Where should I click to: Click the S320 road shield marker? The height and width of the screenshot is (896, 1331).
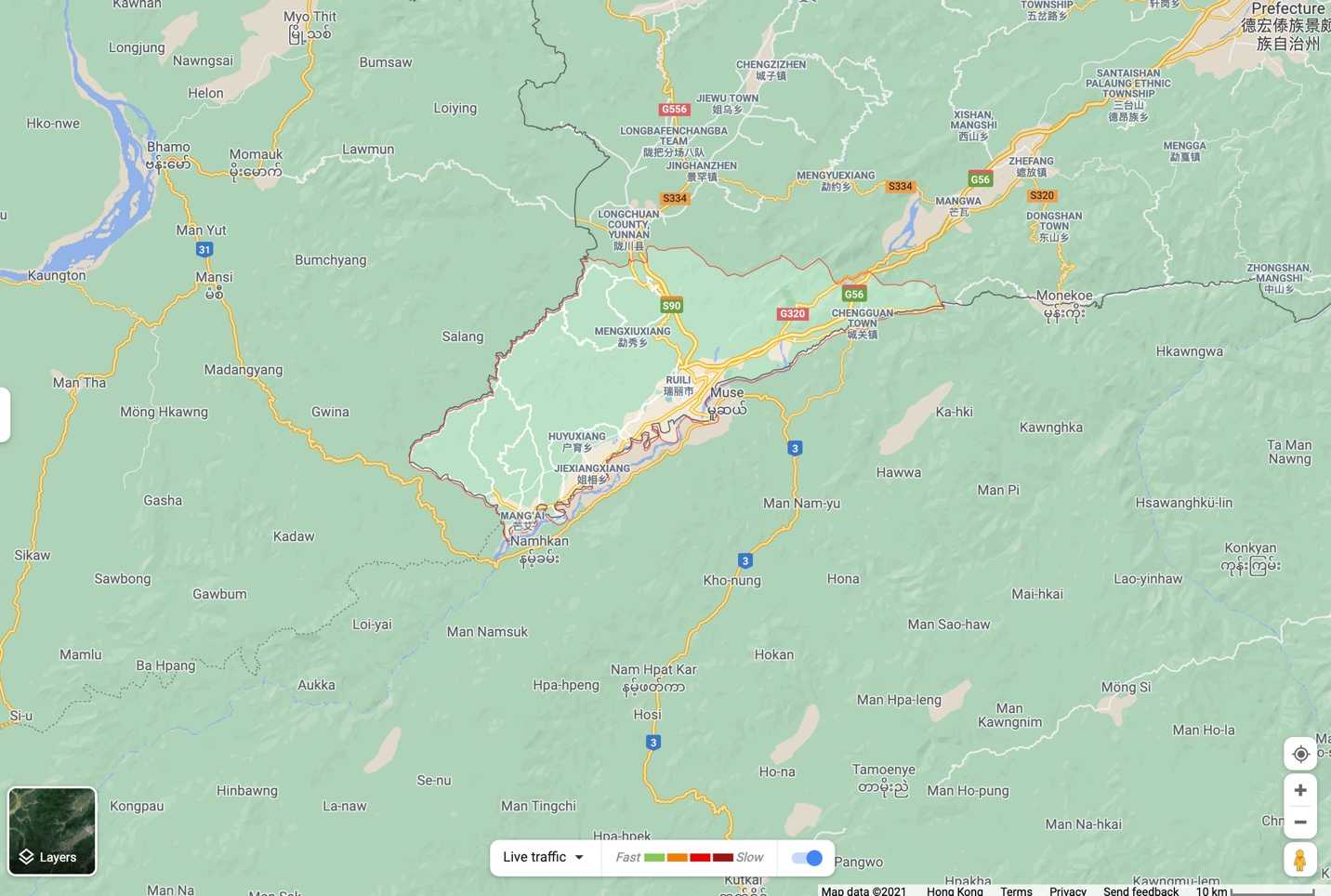click(1042, 195)
